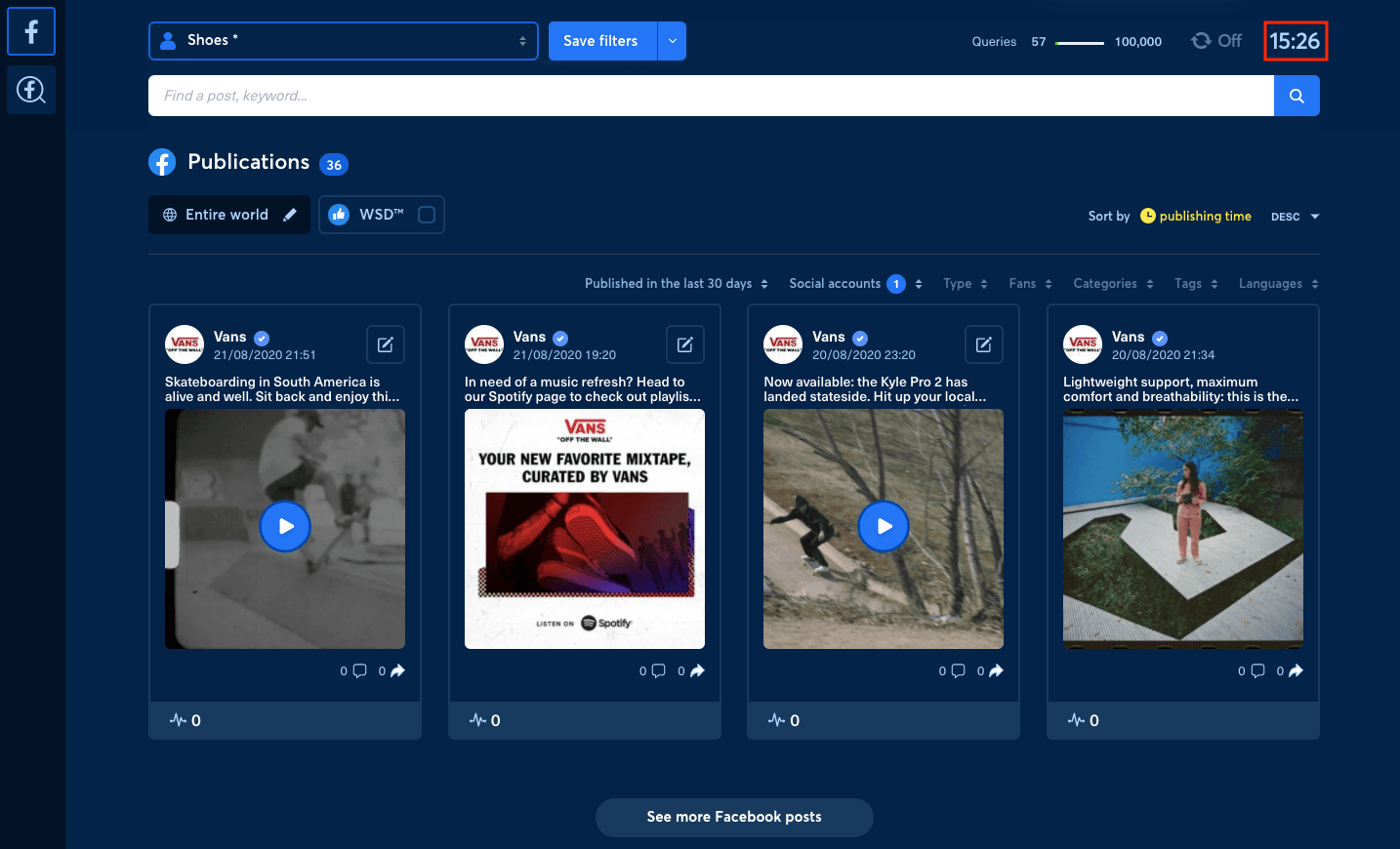Click the WSD thumbs-up icon
This screenshot has width=1400, height=849.
[x=339, y=215]
